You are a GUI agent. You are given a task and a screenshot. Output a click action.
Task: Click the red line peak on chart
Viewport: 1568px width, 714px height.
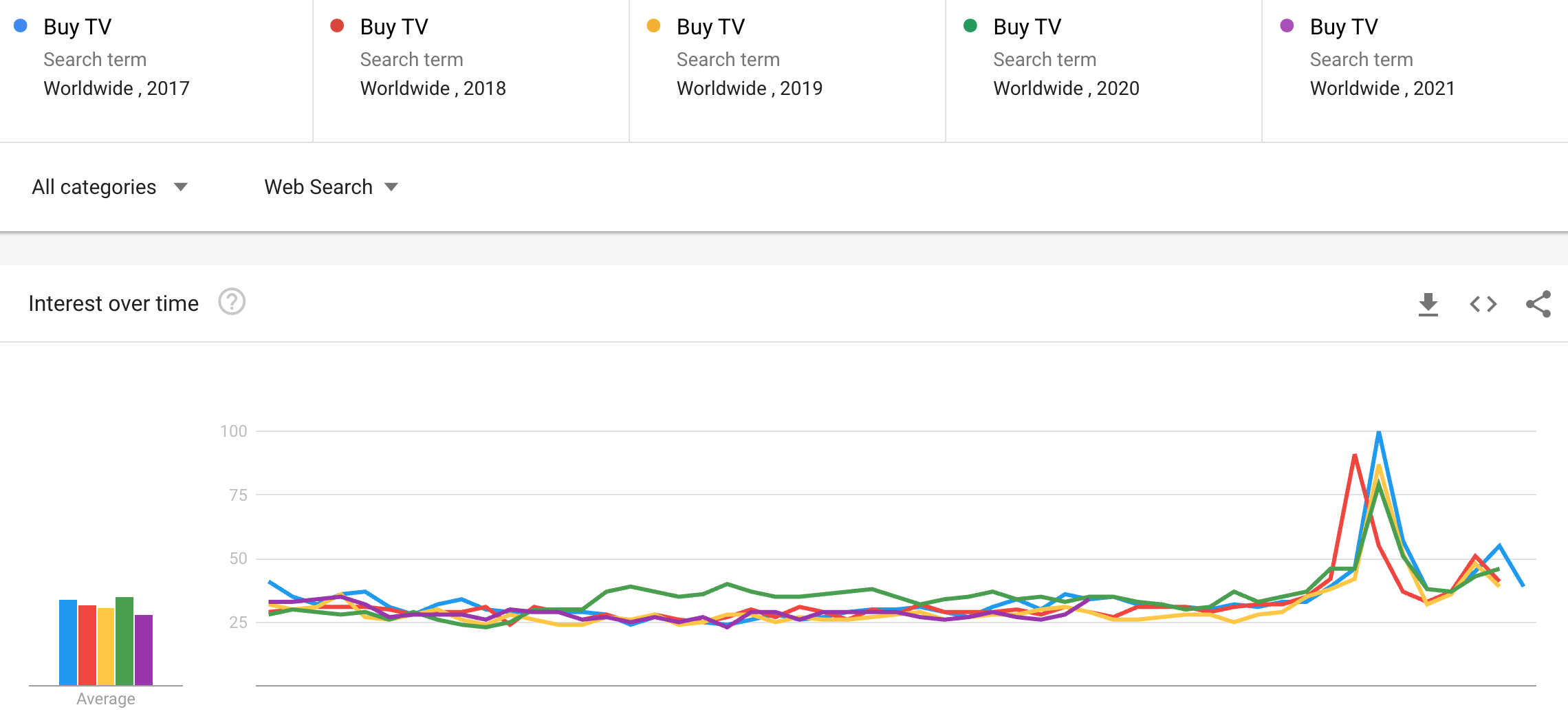1354,456
